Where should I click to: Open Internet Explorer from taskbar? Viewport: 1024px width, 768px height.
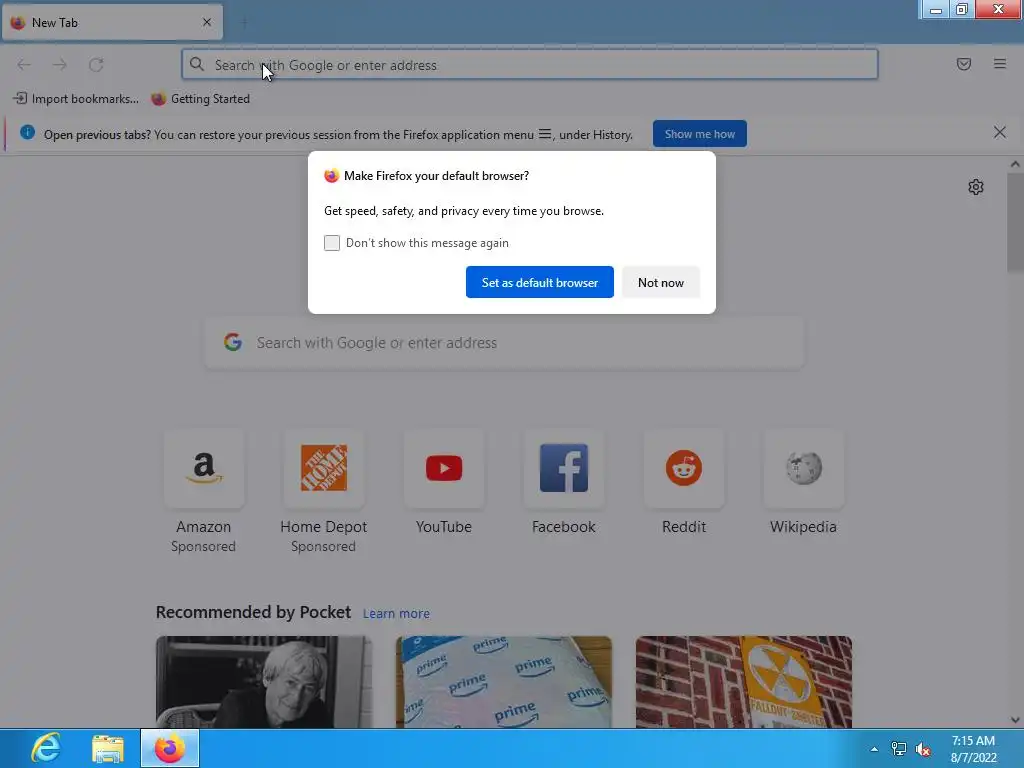(46, 748)
